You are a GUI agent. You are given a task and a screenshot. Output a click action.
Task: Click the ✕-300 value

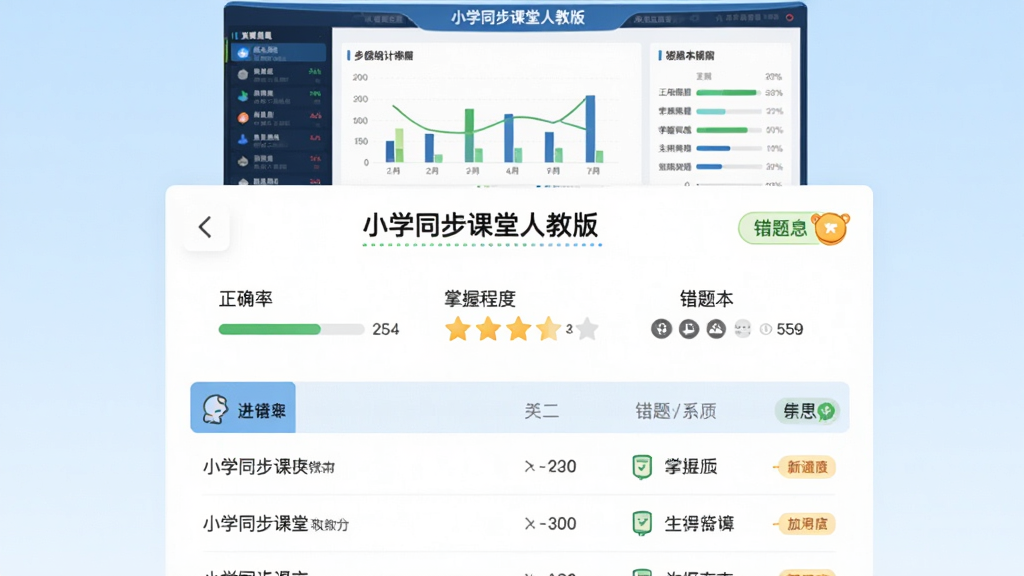pyautogui.click(x=550, y=524)
